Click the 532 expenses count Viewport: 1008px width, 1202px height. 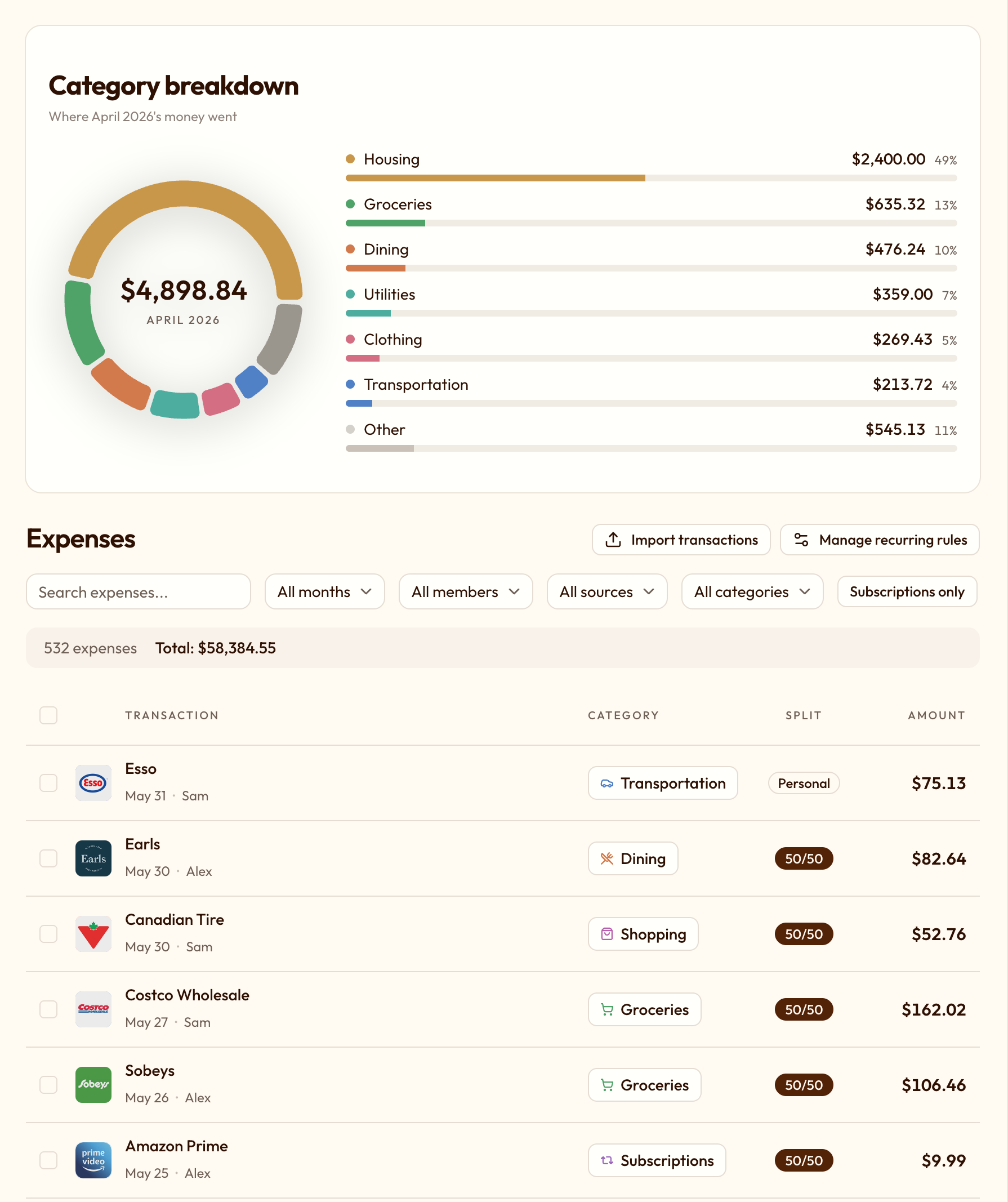91,648
